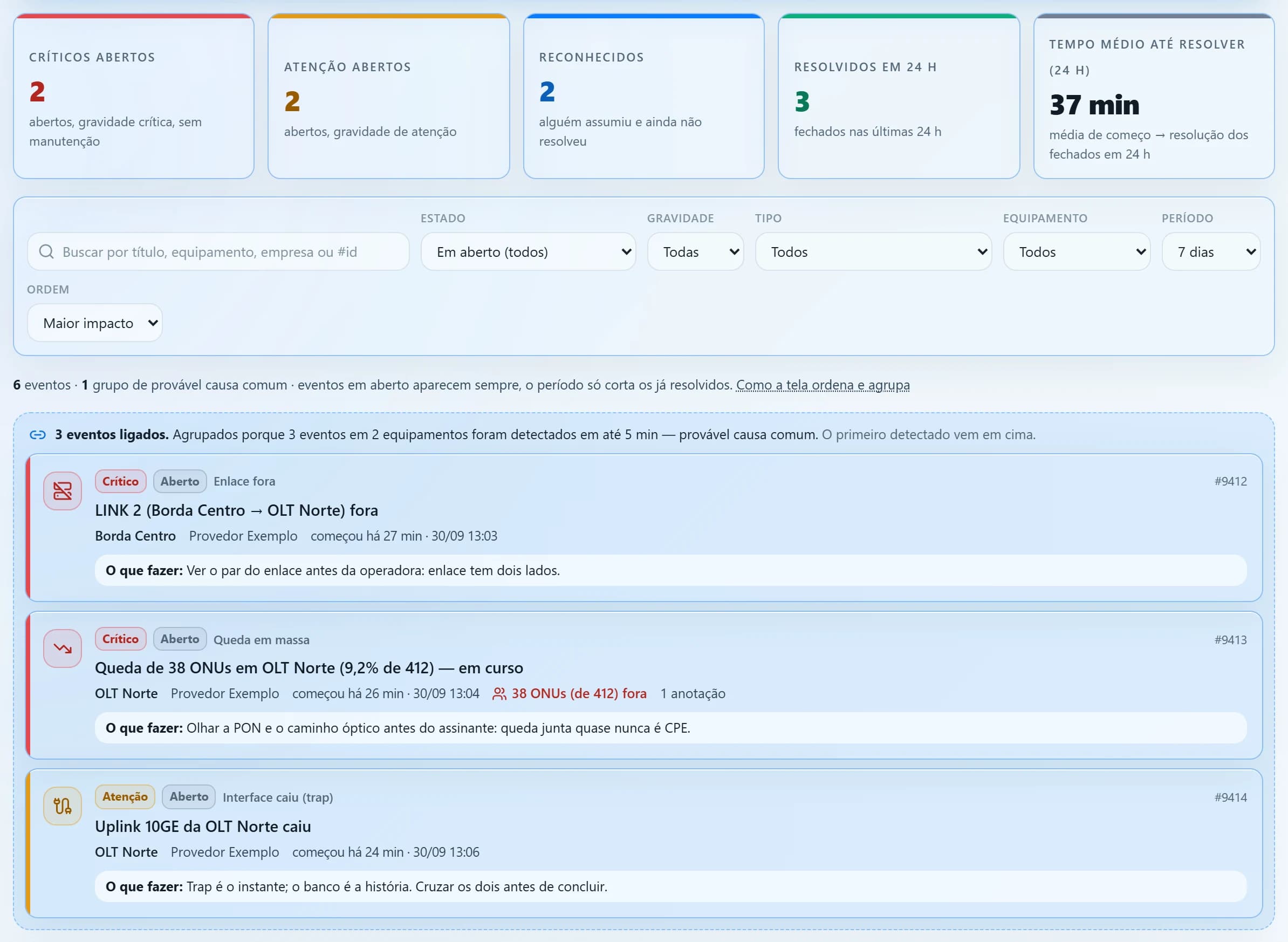Open the Estado dropdown 'Em aberto (todos)'

pyautogui.click(x=529, y=251)
